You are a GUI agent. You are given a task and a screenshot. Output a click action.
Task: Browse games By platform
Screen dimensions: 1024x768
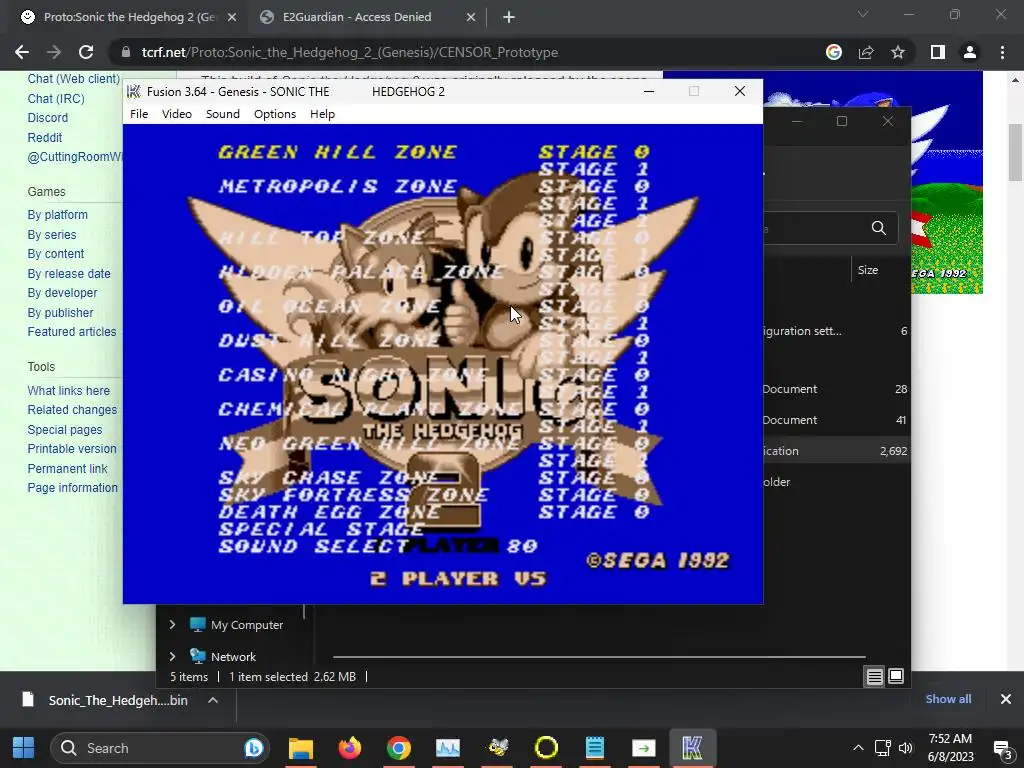pos(57,215)
